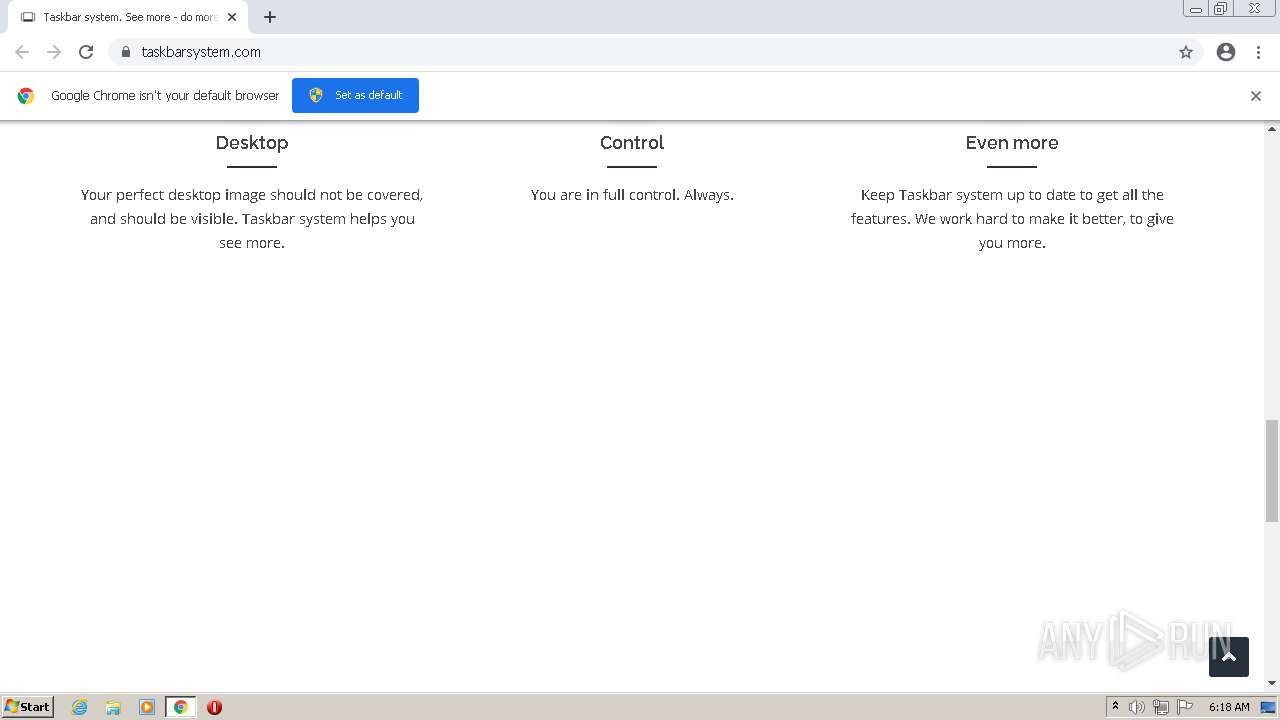Viewport: 1280px width, 720px height.
Task: Reload the current page
Action: coord(86,52)
